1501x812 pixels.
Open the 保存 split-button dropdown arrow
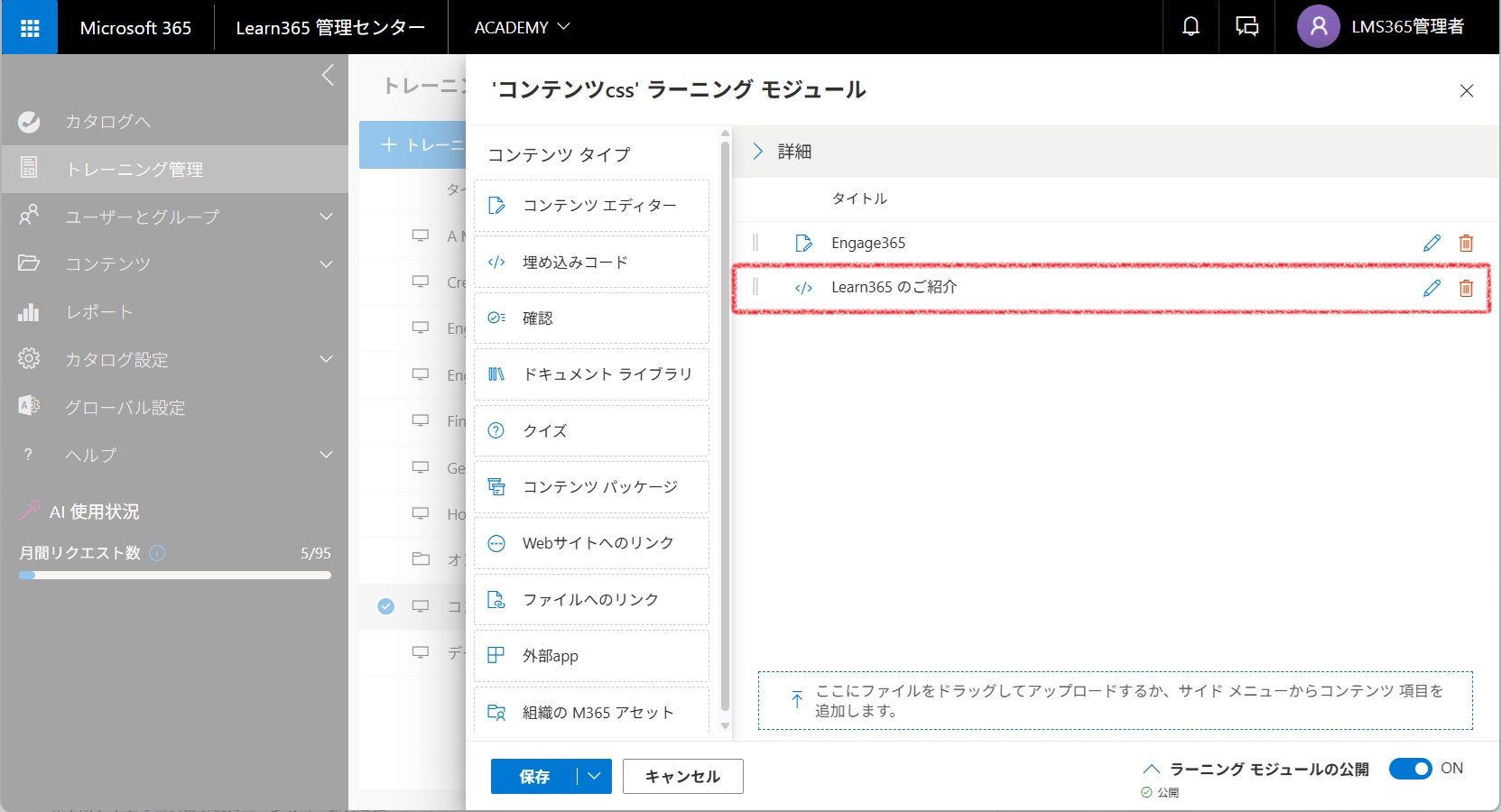point(594,776)
